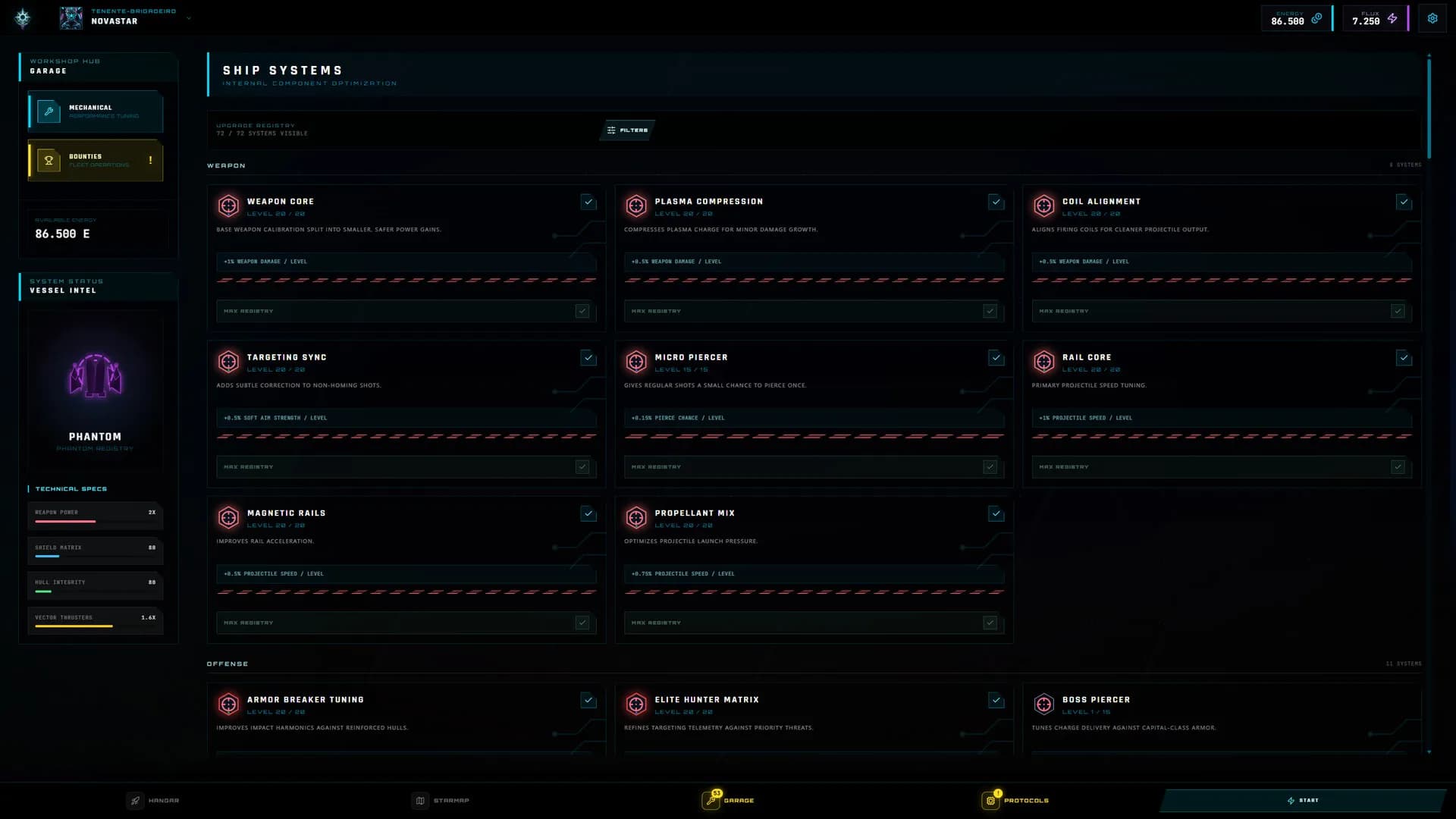Image resolution: width=1456 pixels, height=819 pixels.
Task: Toggle Elite Hunter Matrix header checkbox
Action: tap(996, 700)
